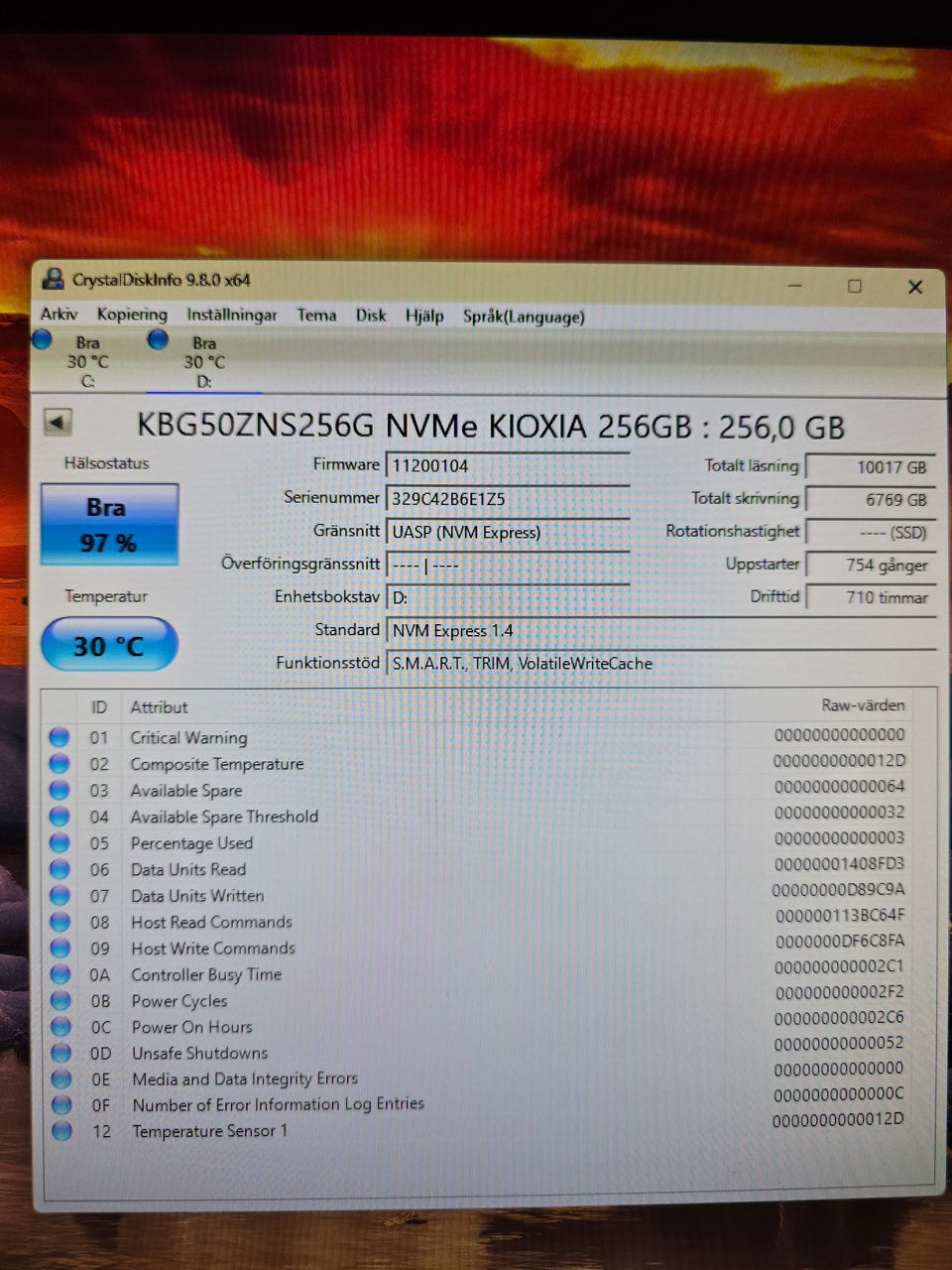
Task: Click the Totalt läsning value 10017 GB
Action: [872, 467]
